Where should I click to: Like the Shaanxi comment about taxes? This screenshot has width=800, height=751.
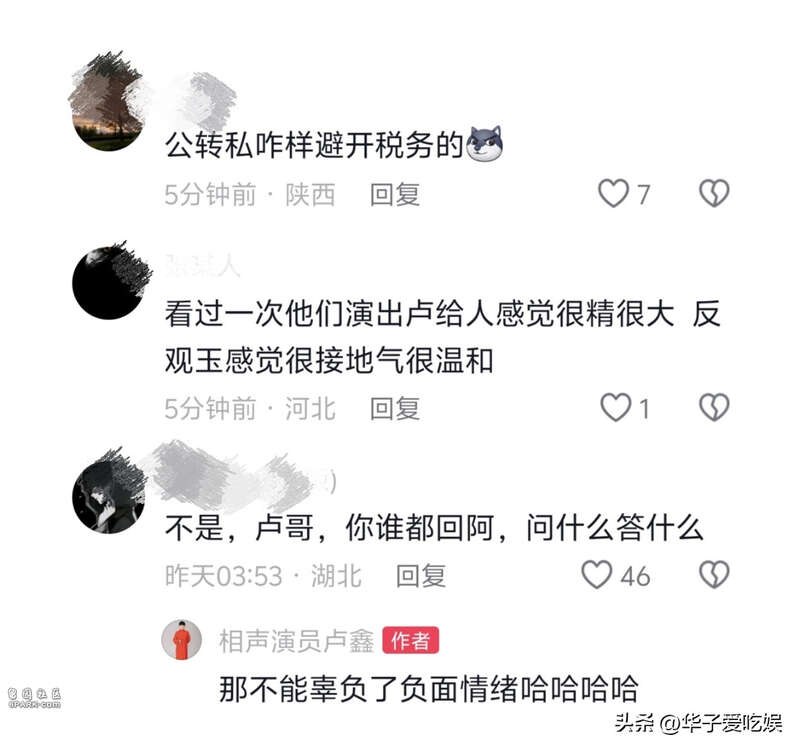[x=613, y=193]
